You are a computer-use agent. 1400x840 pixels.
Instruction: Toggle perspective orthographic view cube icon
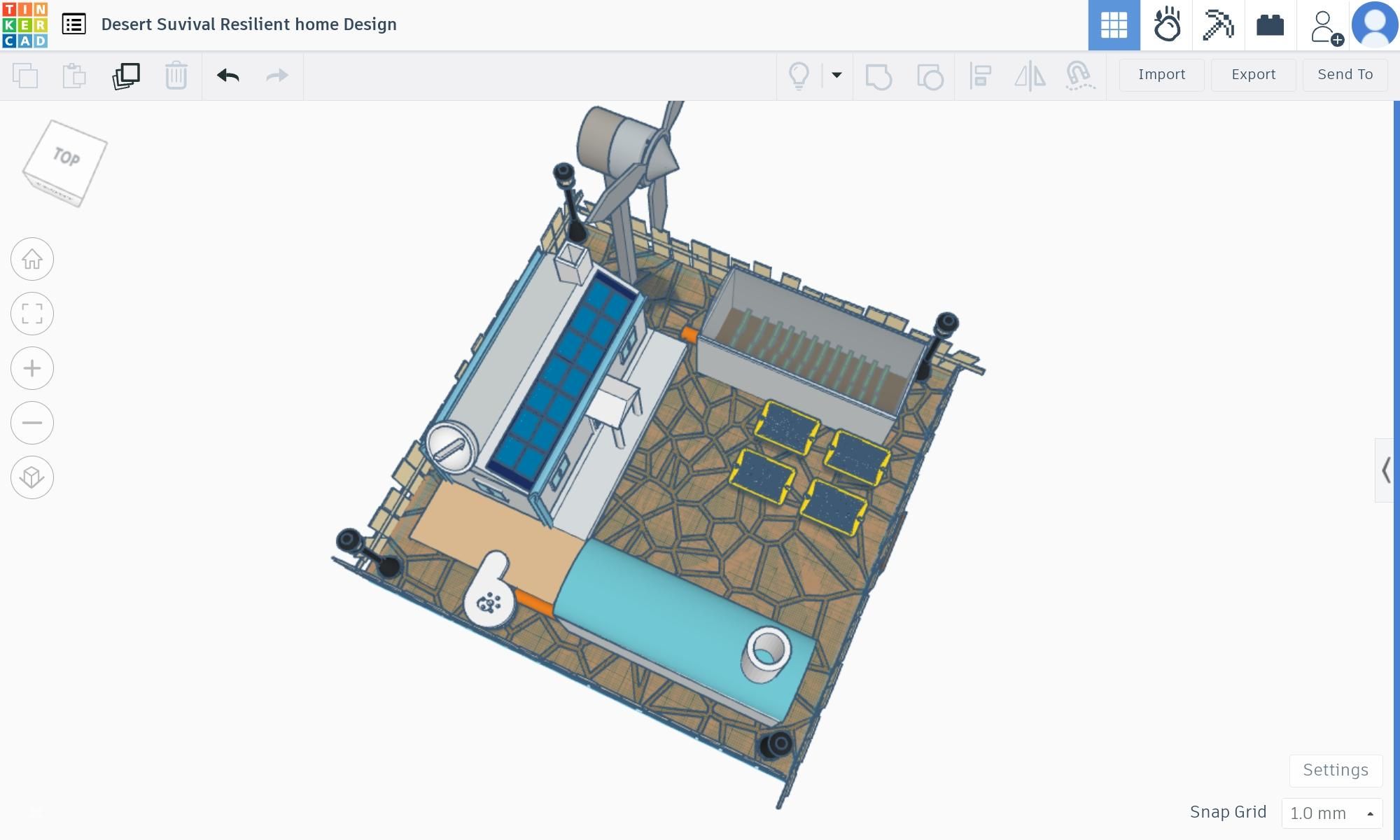tap(32, 477)
